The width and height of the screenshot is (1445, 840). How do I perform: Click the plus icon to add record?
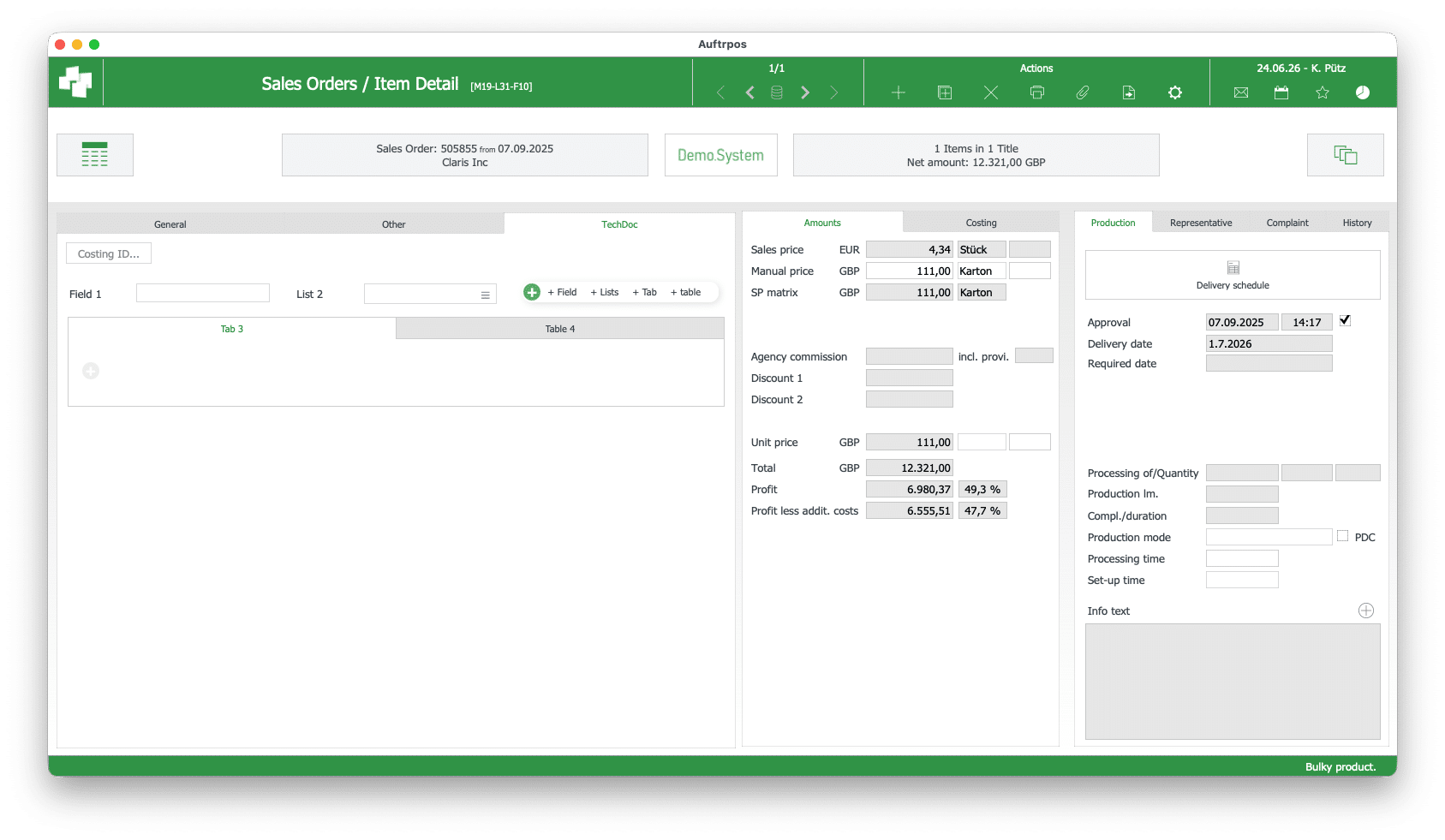898,92
